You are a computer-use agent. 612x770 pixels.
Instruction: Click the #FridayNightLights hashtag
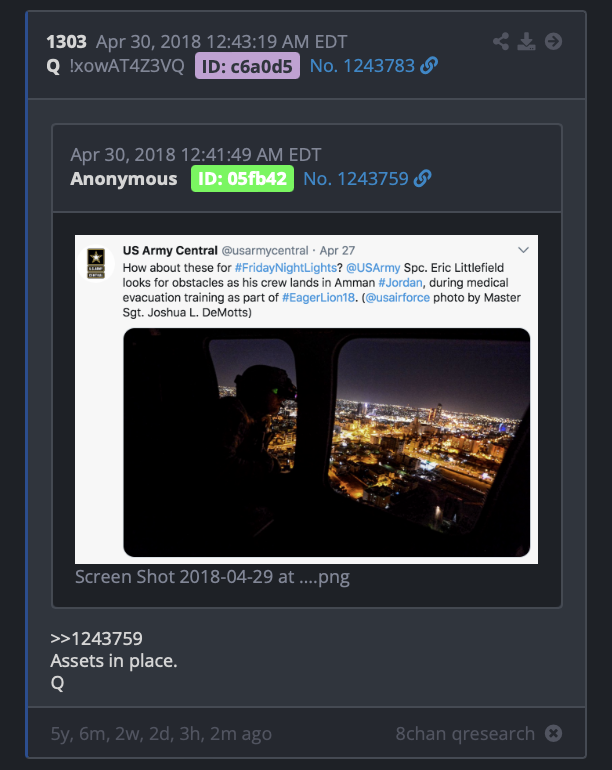pos(285,268)
